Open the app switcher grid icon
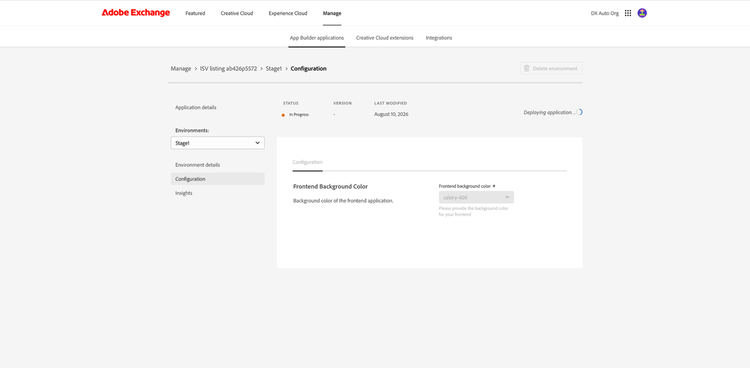Image resolution: width=750 pixels, height=368 pixels. click(628, 13)
